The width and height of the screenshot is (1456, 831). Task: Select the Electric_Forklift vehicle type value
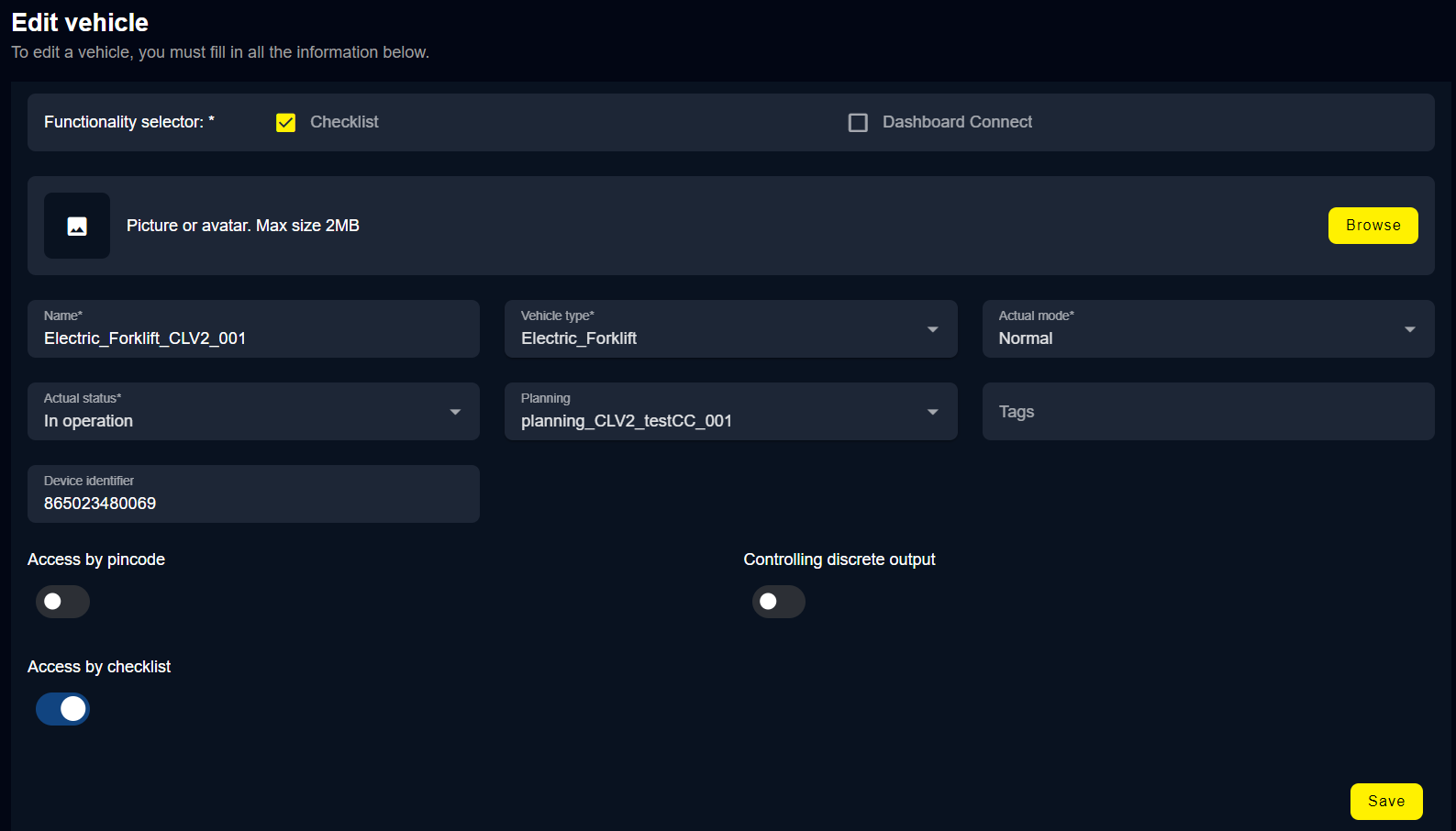579,338
